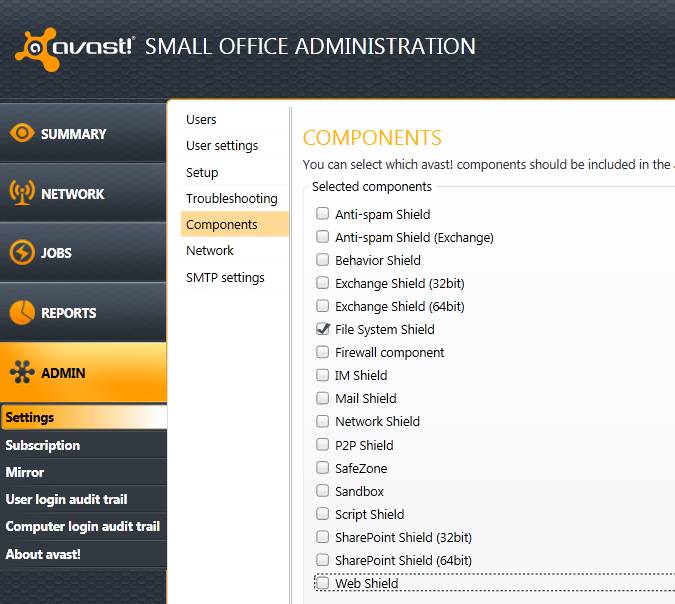The width and height of the screenshot is (675, 604).
Task: Open the REPORTS section
Action: point(83,313)
